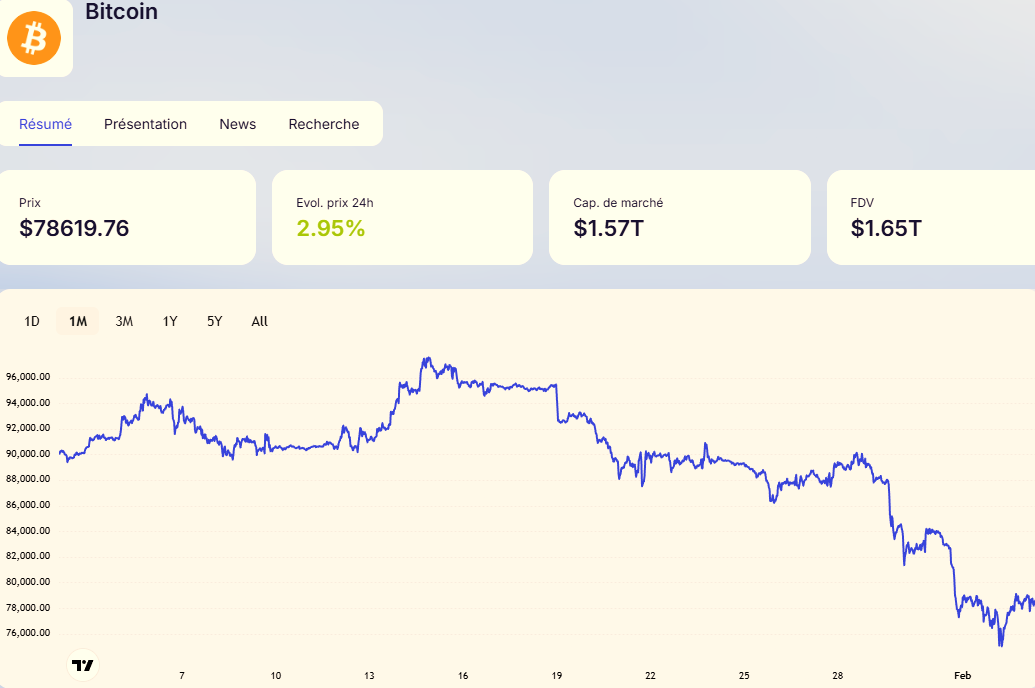Choose the 5Y chart period
Screen dimensions: 1035x688
point(215,321)
